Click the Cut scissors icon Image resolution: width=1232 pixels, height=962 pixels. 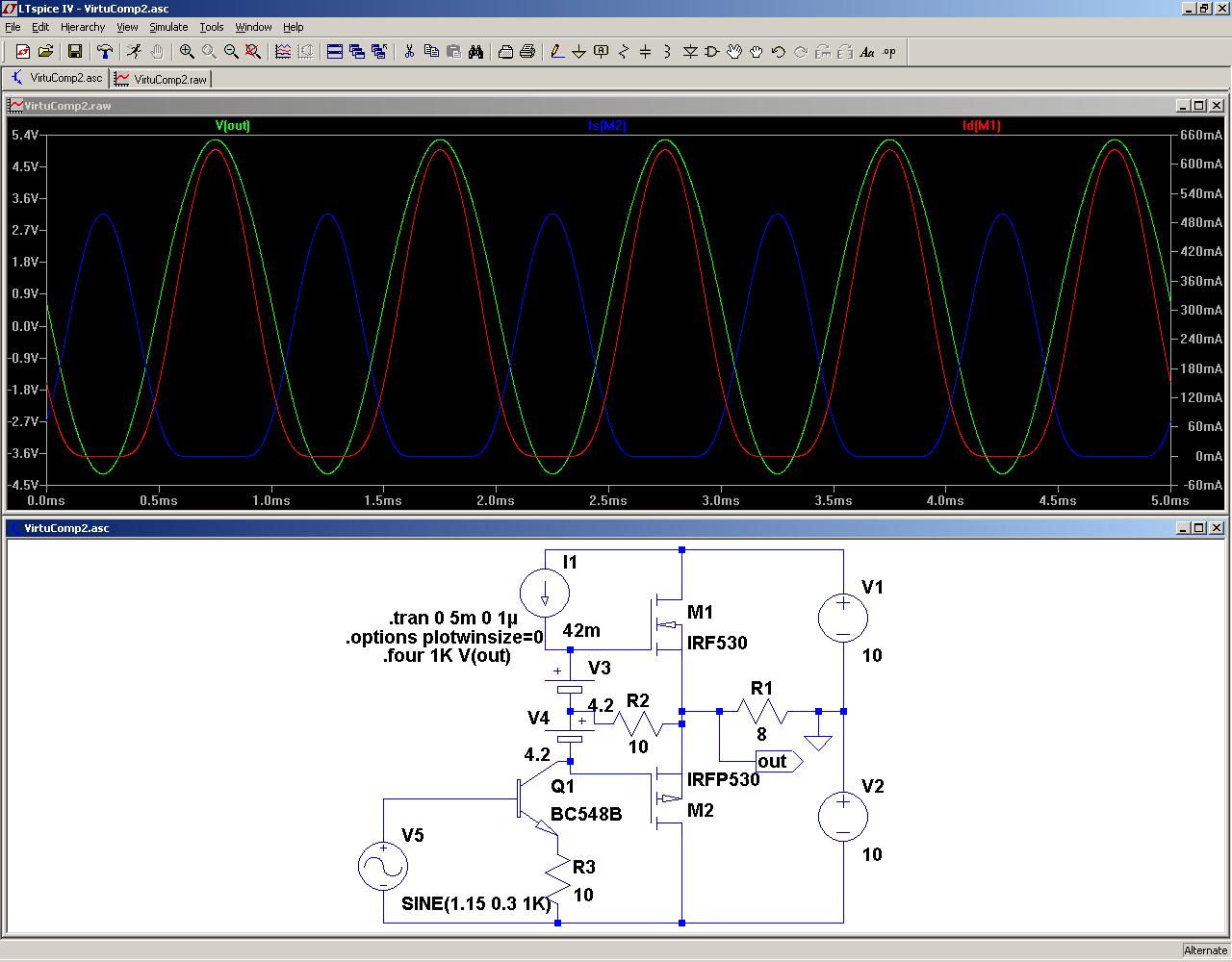pos(409,52)
